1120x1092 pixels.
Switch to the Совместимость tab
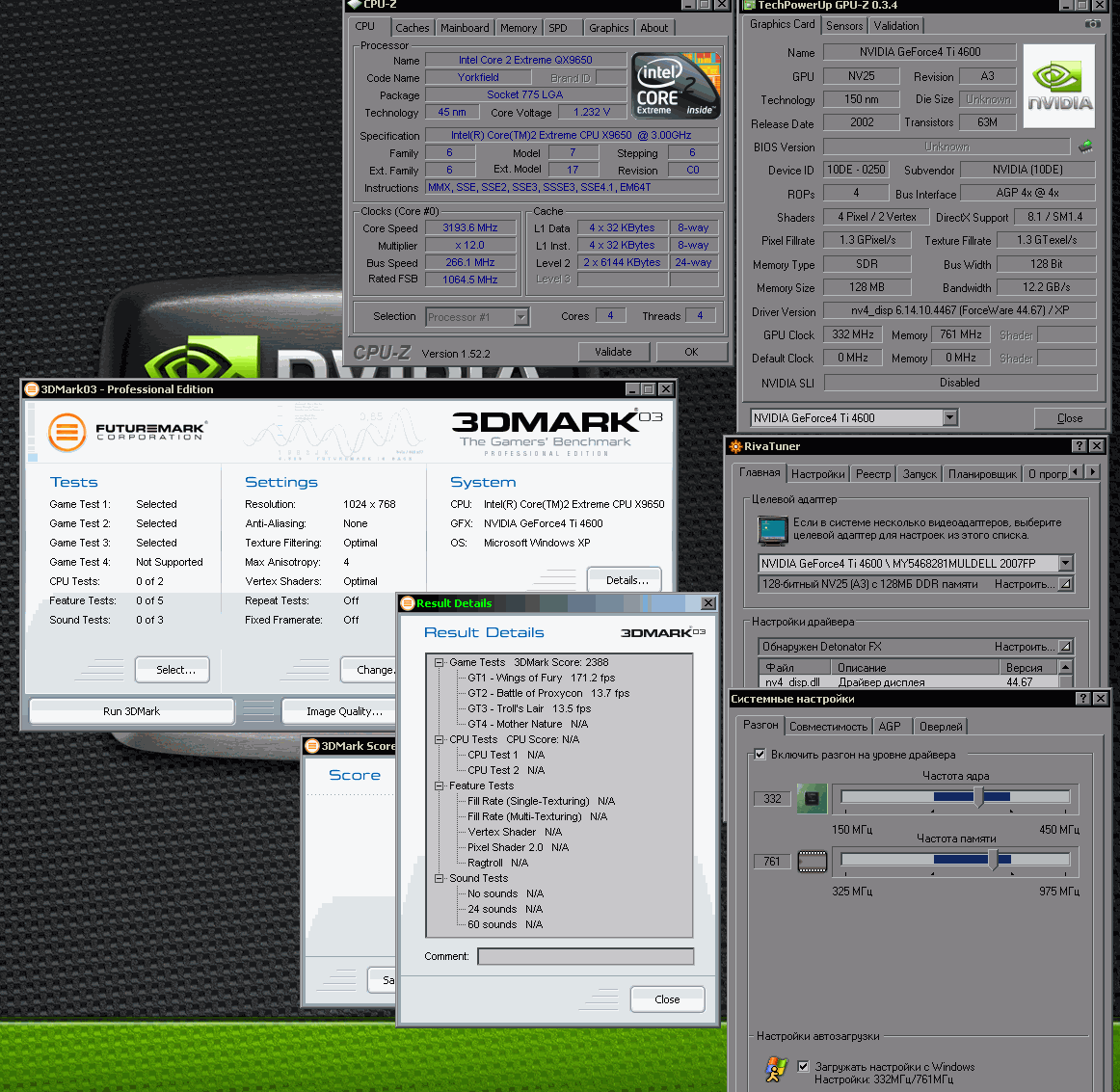point(828,727)
